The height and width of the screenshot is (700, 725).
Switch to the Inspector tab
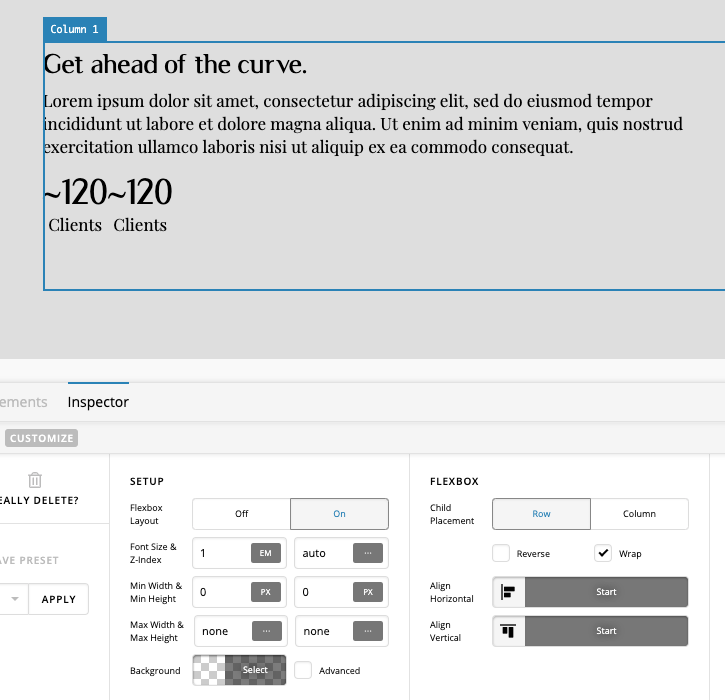point(98,402)
